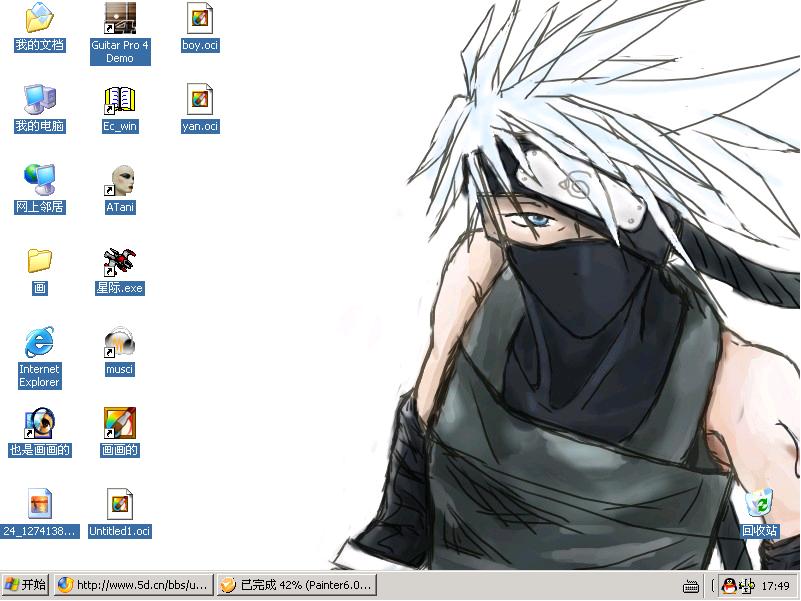This screenshot has width=801, height=601.
Task: Launch 画画的 Painter shortcut
Action: click(x=120, y=423)
